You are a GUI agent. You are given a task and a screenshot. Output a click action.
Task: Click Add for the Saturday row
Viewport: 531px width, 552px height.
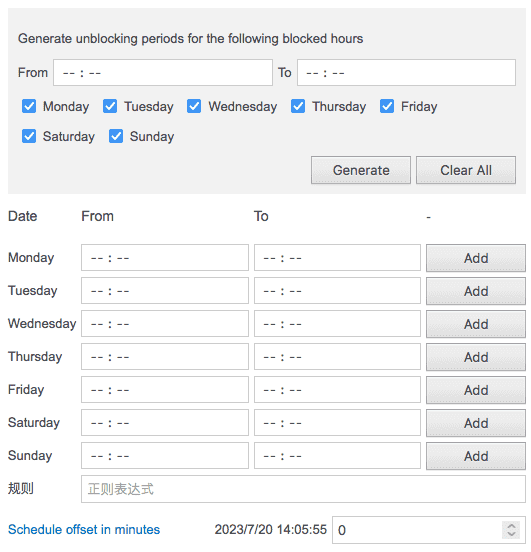pos(476,423)
